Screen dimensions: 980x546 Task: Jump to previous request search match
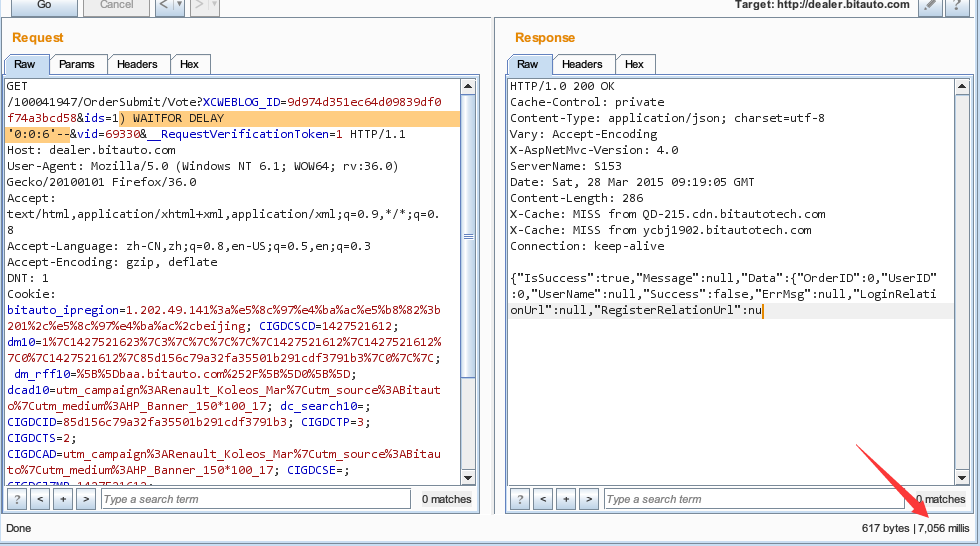click(40, 499)
